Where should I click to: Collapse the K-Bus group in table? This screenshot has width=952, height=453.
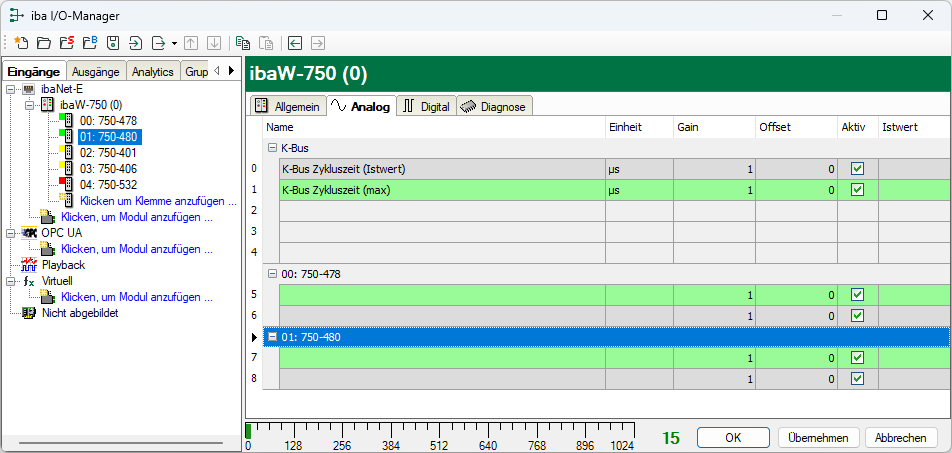(x=273, y=148)
